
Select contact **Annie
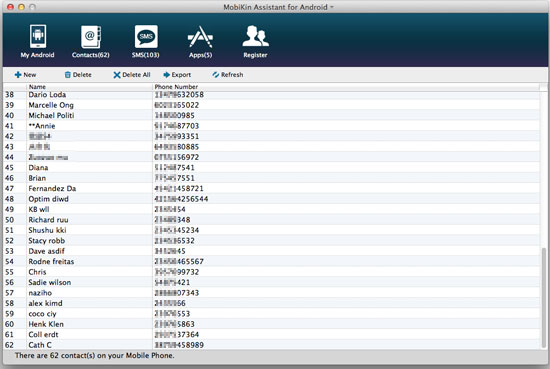42,126
